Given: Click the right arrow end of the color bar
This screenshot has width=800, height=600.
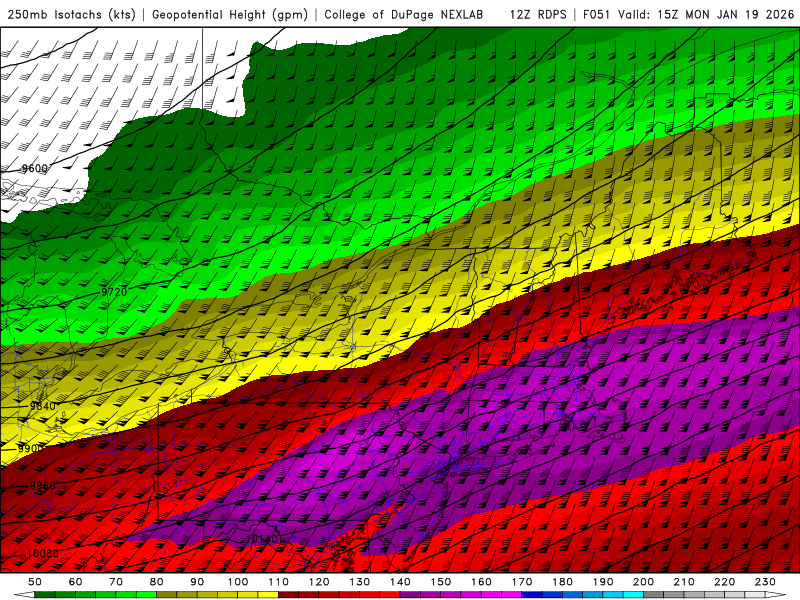Looking at the screenshot, I should tap(776, 594).
